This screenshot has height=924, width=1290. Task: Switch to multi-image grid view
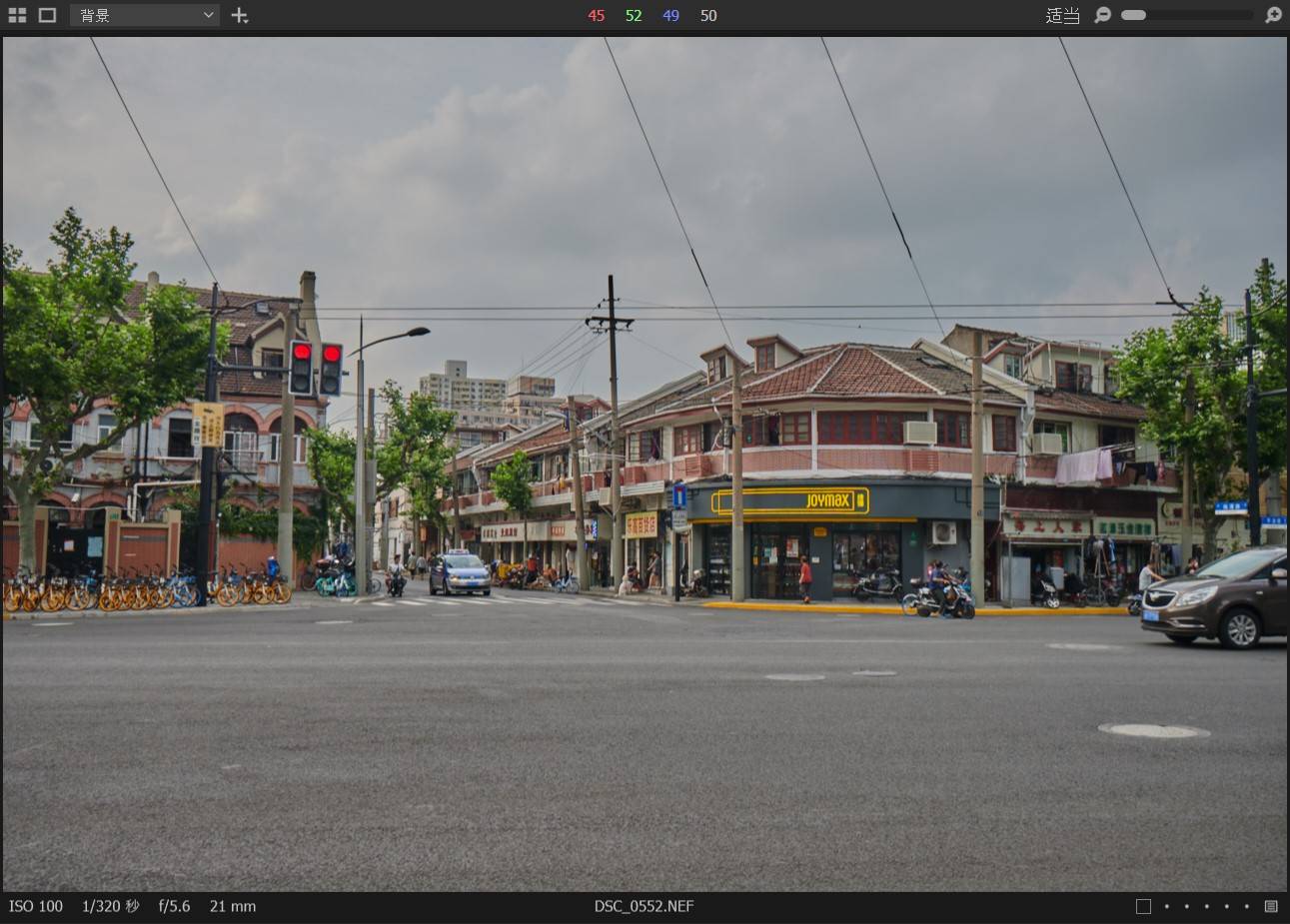(x=17, y=15)
